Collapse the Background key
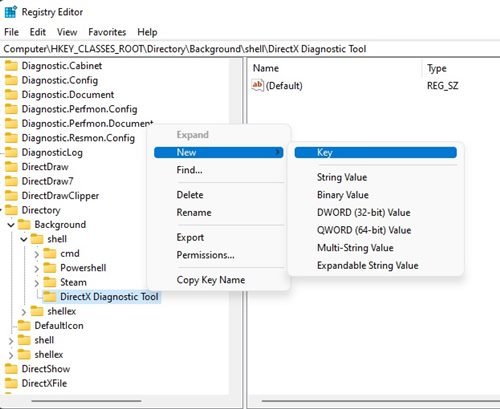The image size is (500, 409). tap(11, 225)
